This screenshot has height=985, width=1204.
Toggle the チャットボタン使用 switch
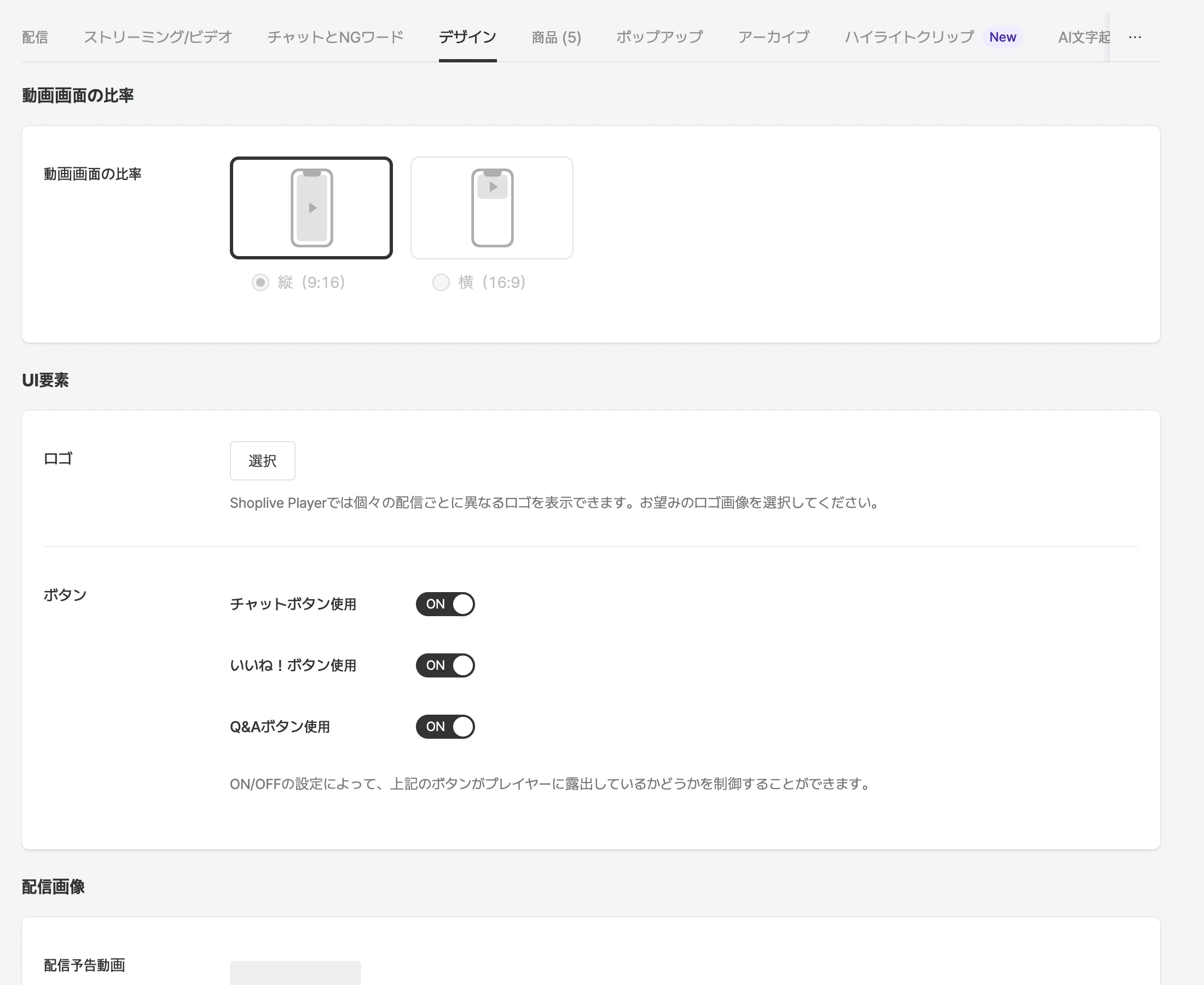coord(445,604)
